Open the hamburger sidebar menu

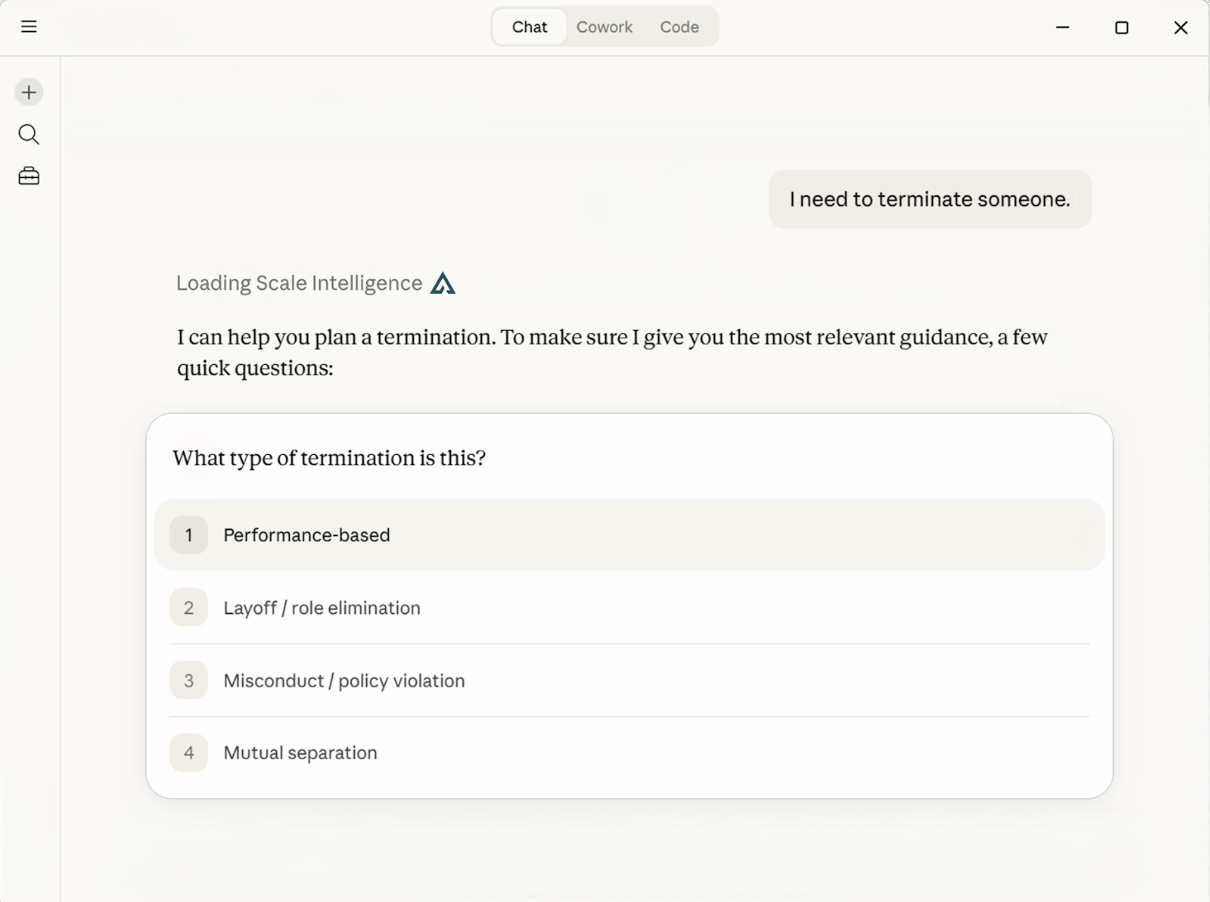click(29, 27)
